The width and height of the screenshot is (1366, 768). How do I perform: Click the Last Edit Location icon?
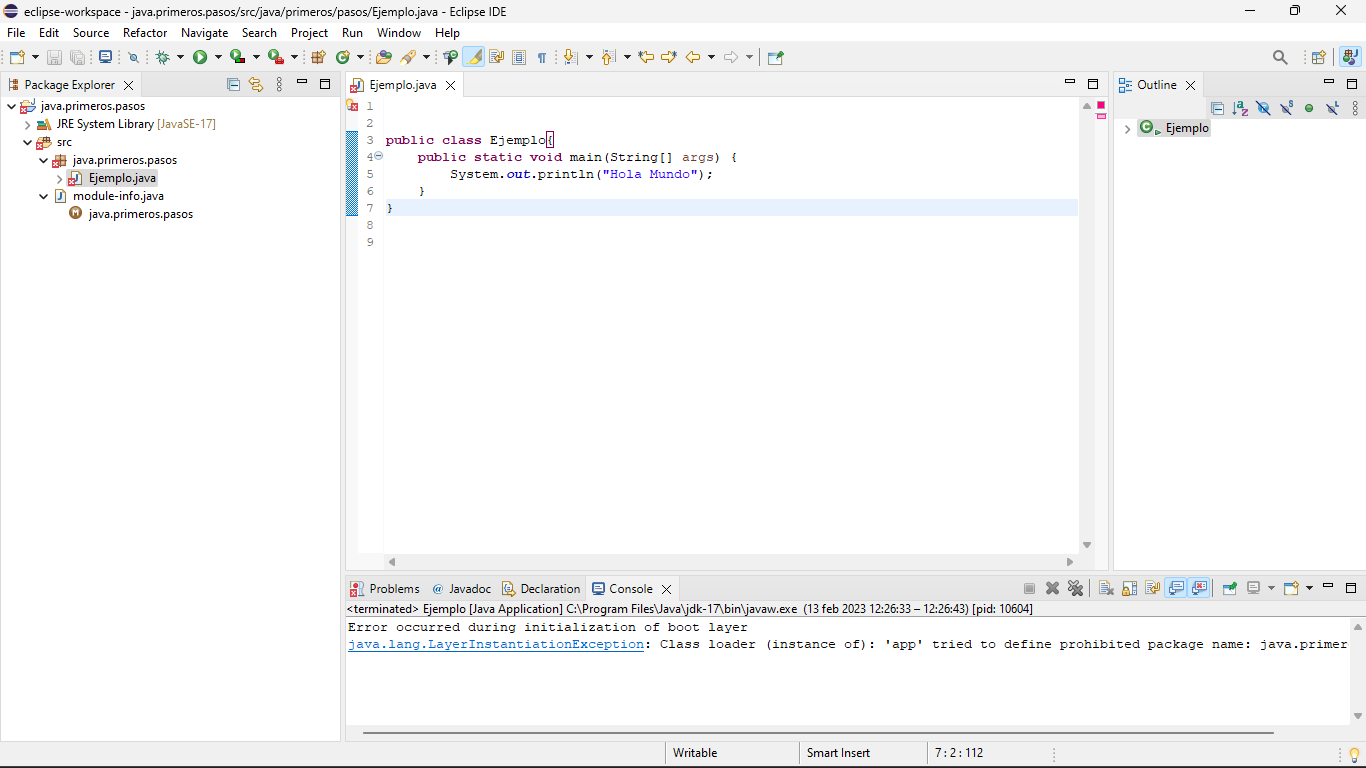click(x=646, y=58)
